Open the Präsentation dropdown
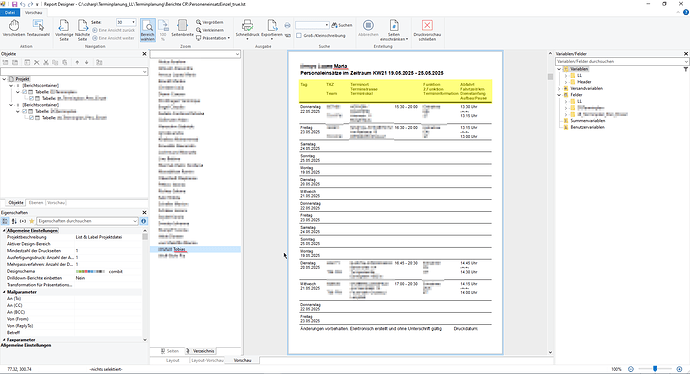This screenshot has width=690, height=374. pos(213,38)
